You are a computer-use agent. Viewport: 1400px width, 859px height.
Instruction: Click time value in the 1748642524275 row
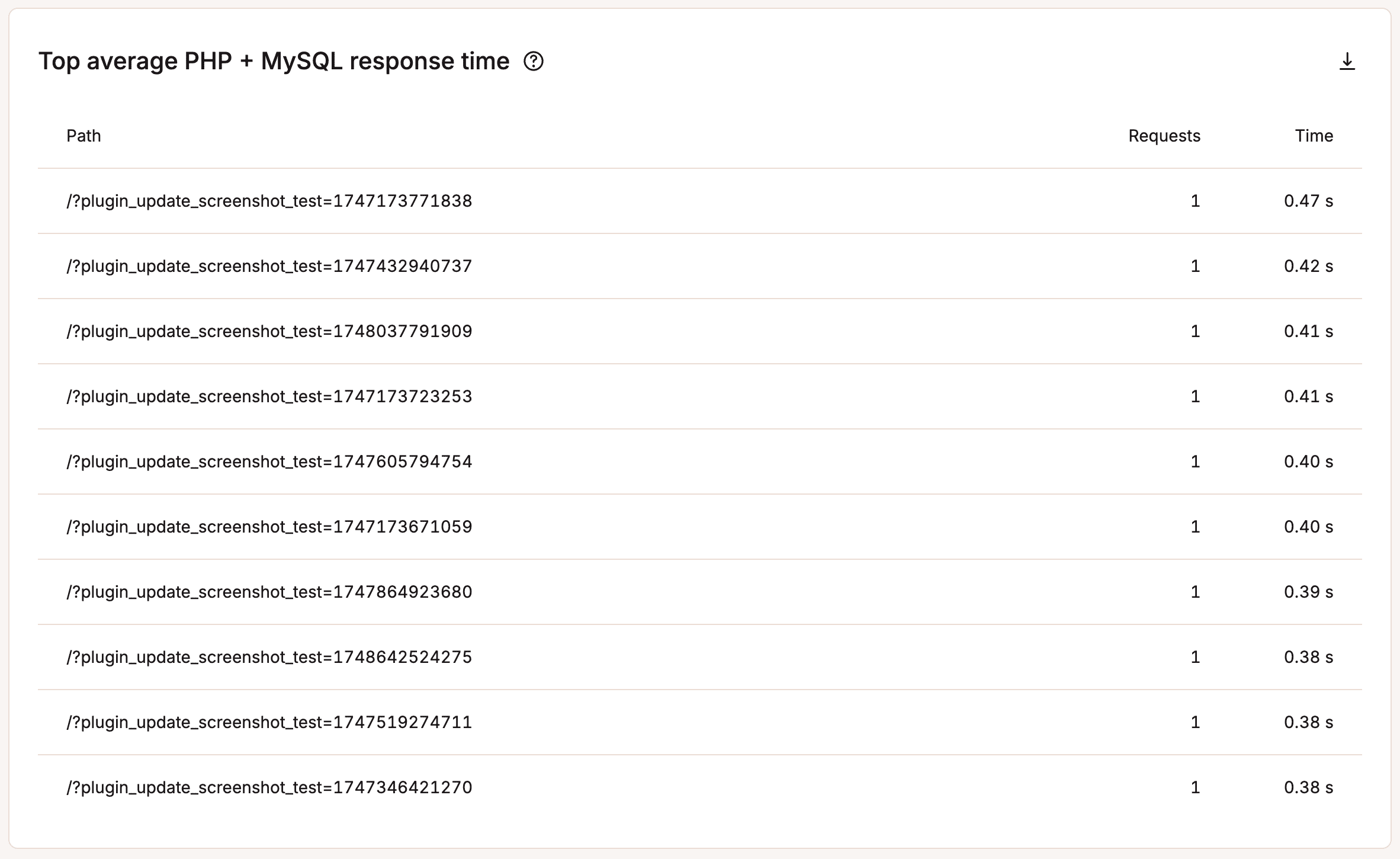[1308, 657]
